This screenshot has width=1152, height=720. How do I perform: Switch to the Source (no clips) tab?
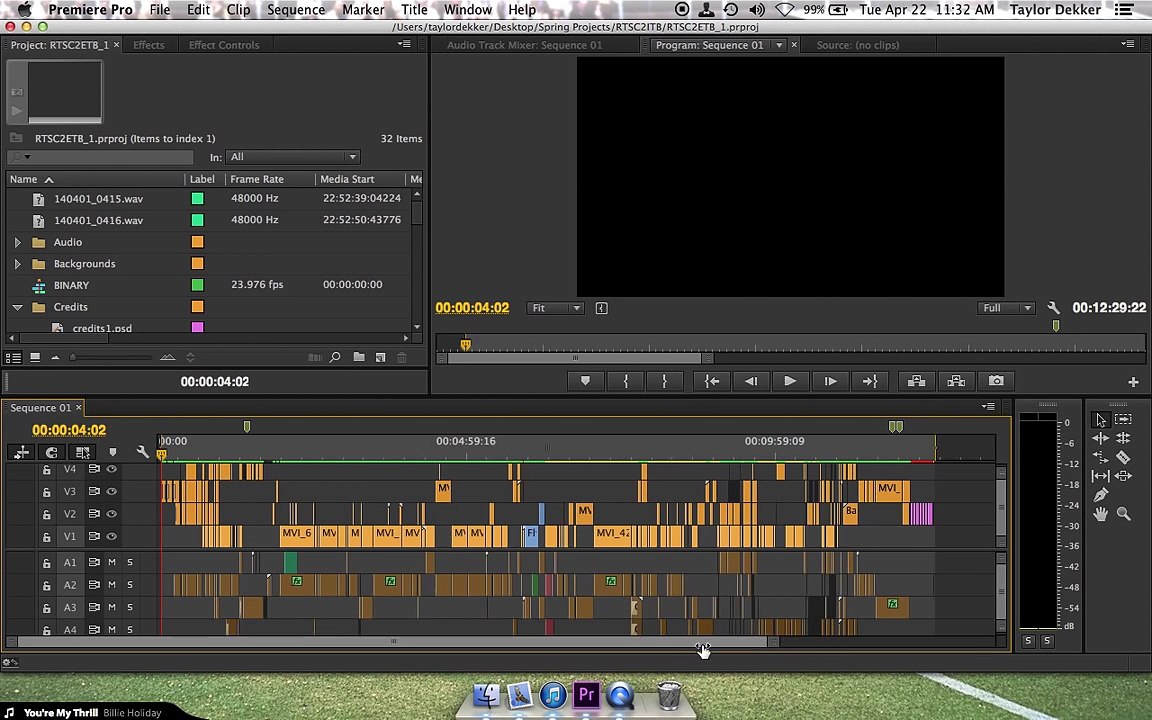tap(857, 45)
